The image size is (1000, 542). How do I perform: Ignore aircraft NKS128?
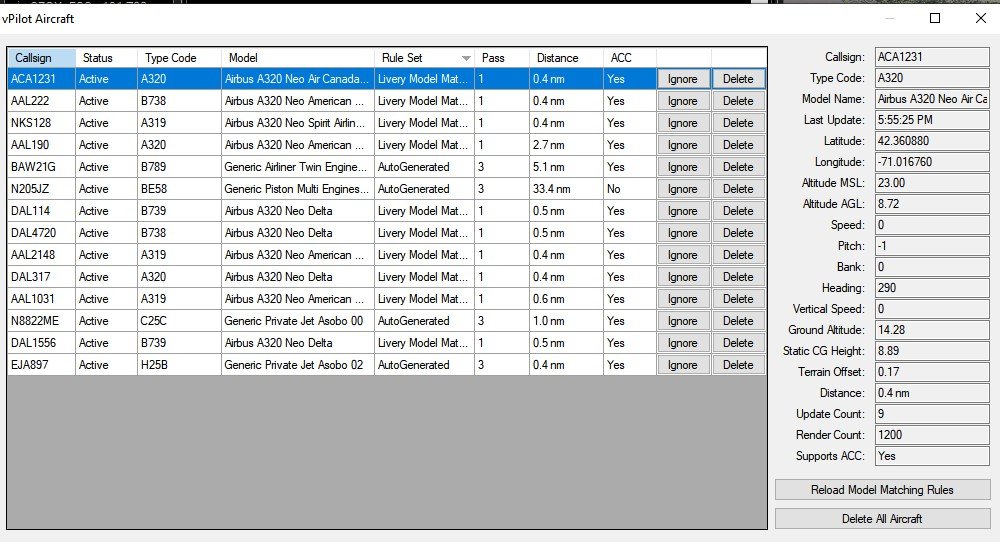pos(683,123)
